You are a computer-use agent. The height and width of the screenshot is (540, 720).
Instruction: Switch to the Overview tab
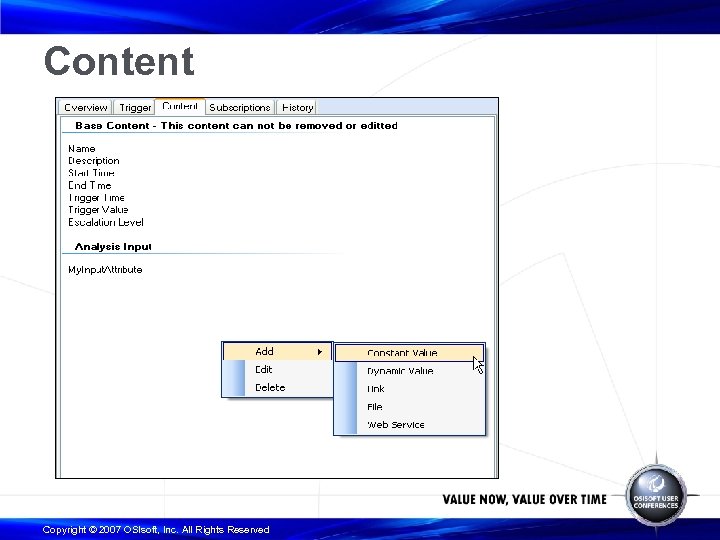tap(85, 107)
